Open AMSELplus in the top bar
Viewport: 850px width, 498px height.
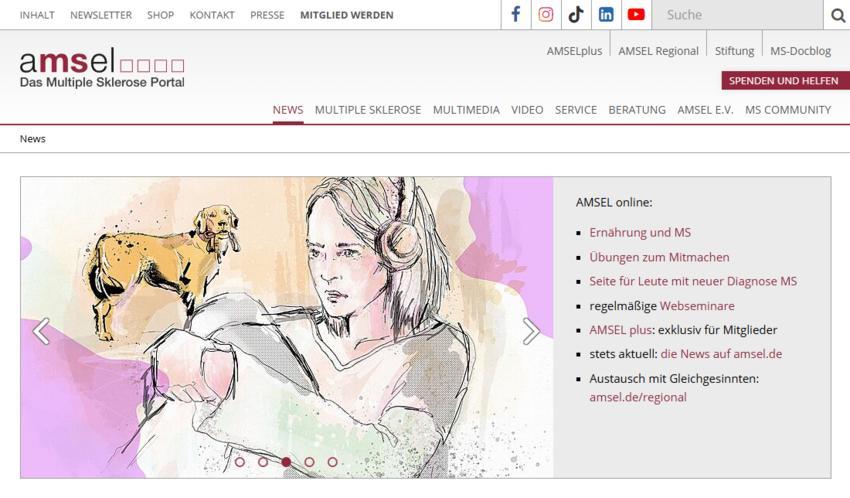(574, 51)
